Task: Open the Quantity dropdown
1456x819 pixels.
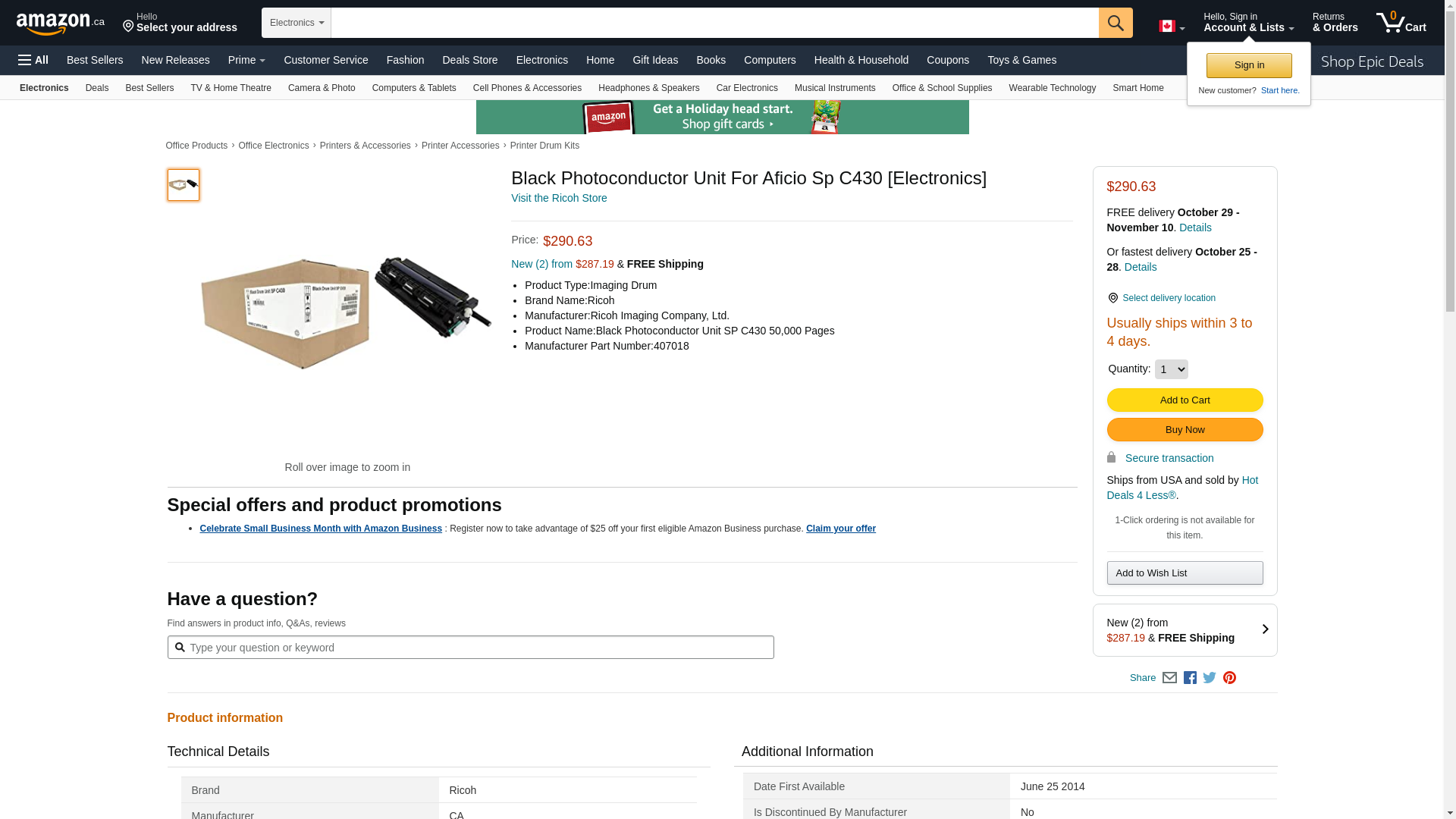Action: 1171,369
